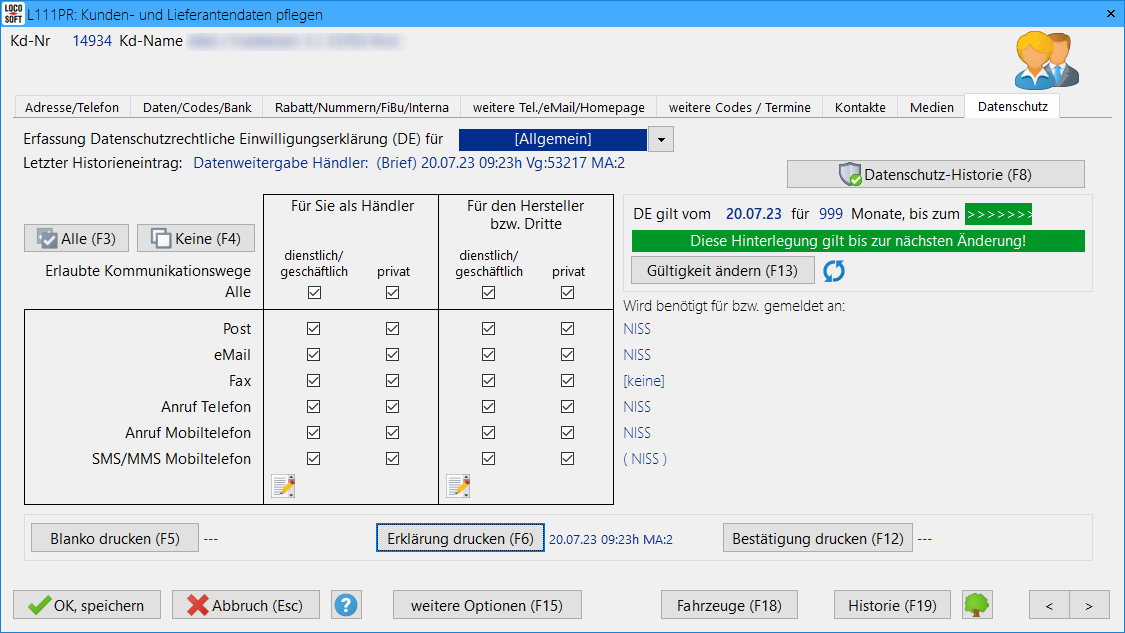Switch to the Adresse/Telefon tab
The width and height of the screenshot is (1125, 633).
click(x=72, y=107)
